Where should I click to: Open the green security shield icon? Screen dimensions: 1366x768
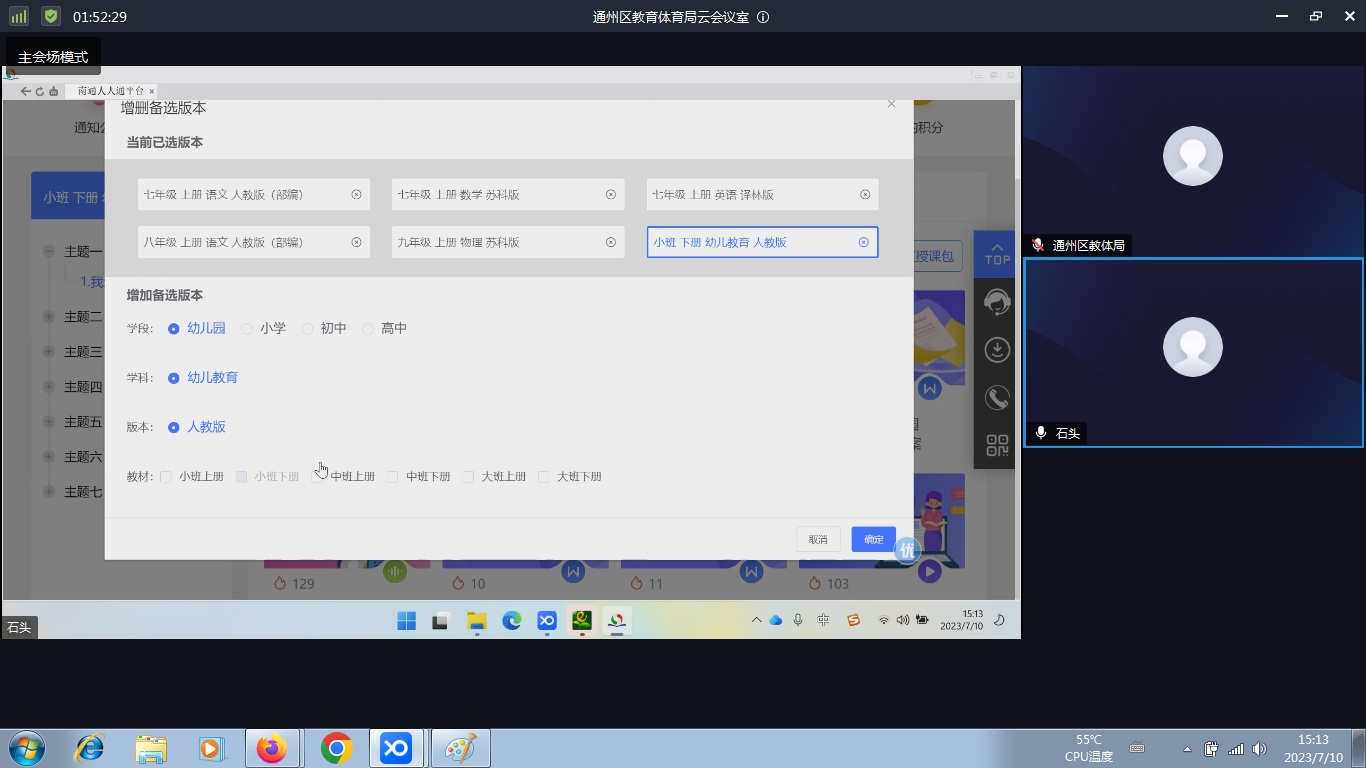(x=51, y=17)
